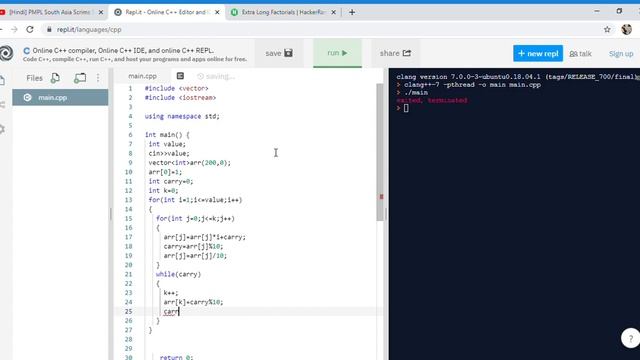Click the line "using namespace std;"

pyautogui.click(x=182, y=116)
